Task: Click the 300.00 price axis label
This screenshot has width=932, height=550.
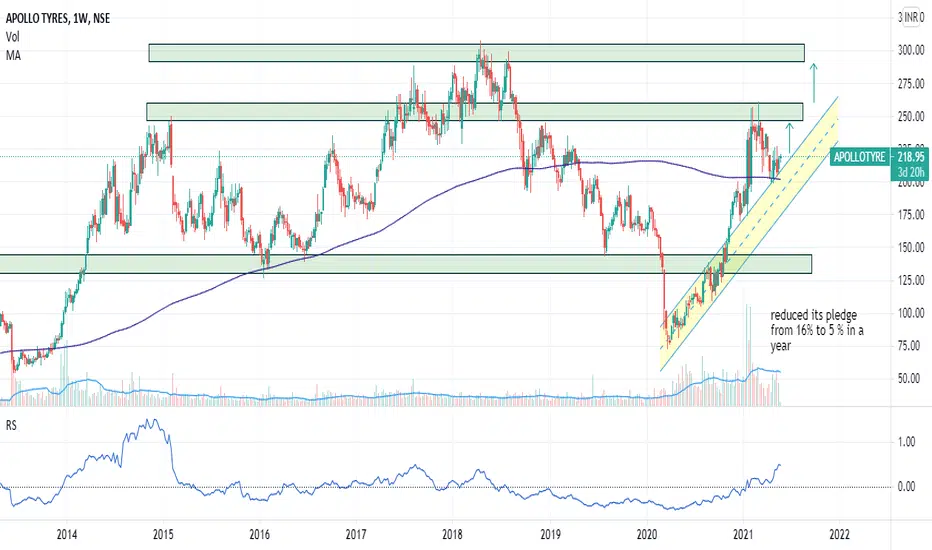Action: [911, 51]
